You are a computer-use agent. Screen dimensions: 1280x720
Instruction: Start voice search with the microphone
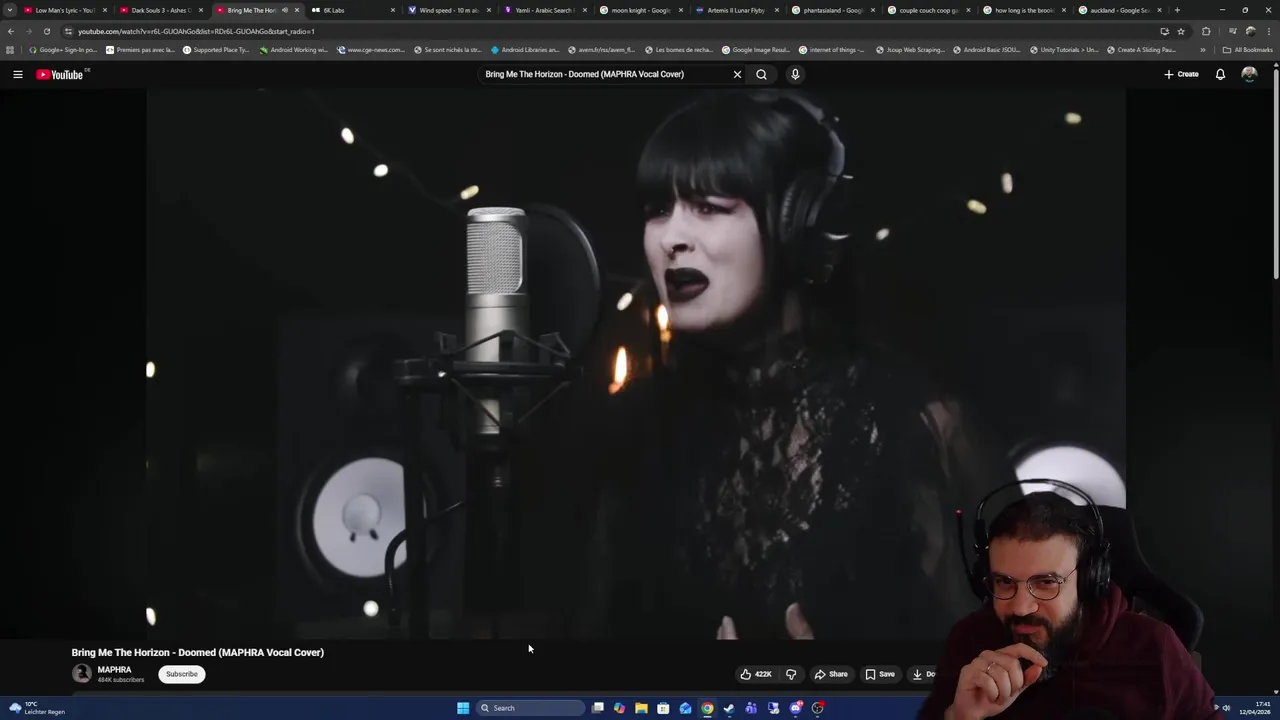(795, 74)
